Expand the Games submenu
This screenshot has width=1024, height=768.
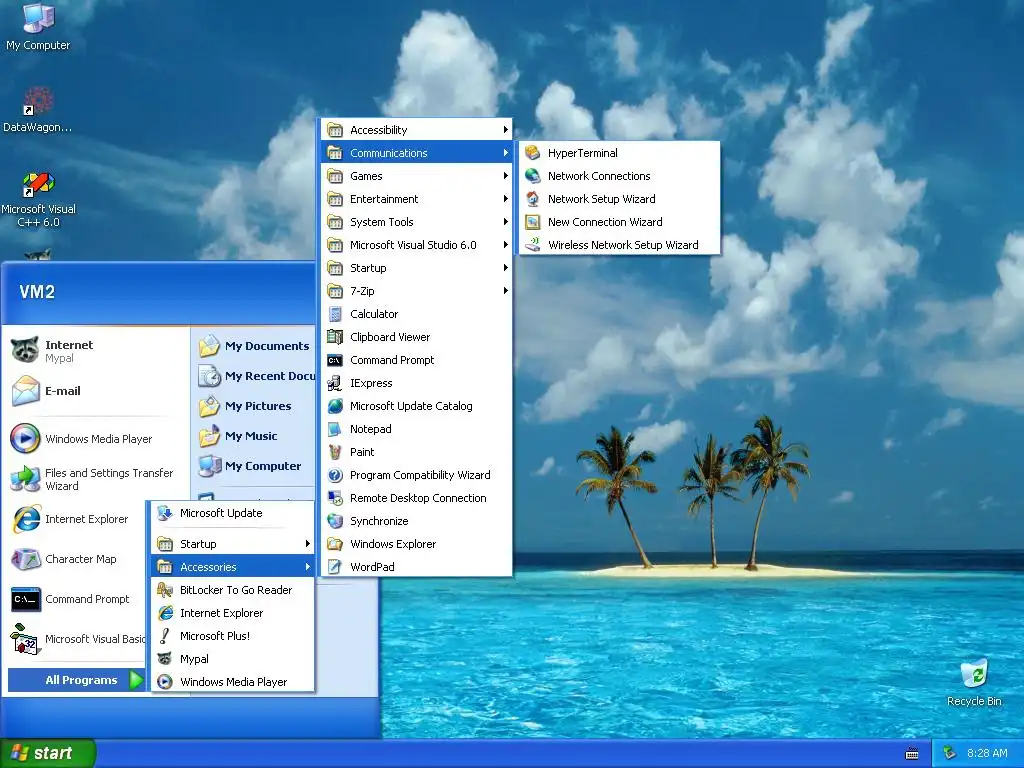pyautogui.click(x=416, y=176)
